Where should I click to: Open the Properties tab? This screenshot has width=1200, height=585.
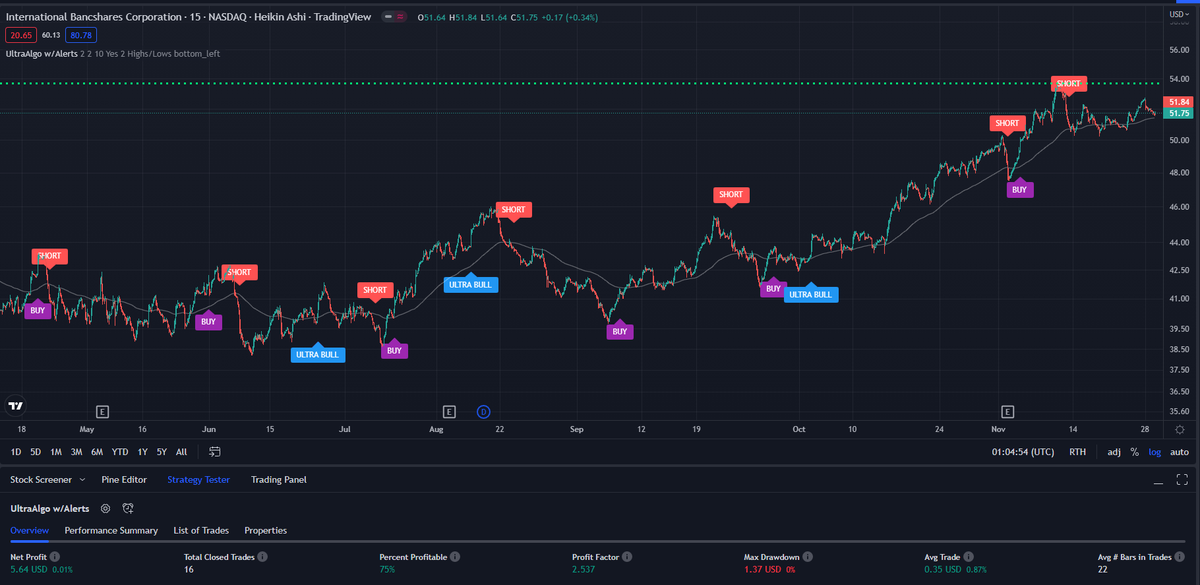[265, 530]
